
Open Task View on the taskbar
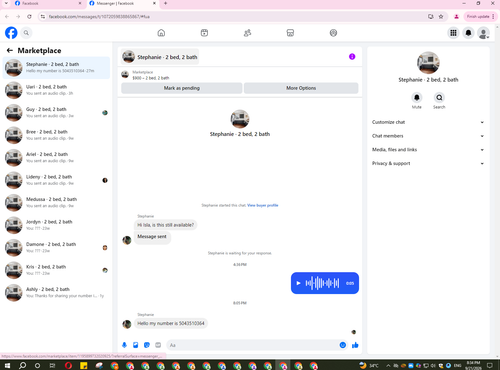[x=52, y=365]
